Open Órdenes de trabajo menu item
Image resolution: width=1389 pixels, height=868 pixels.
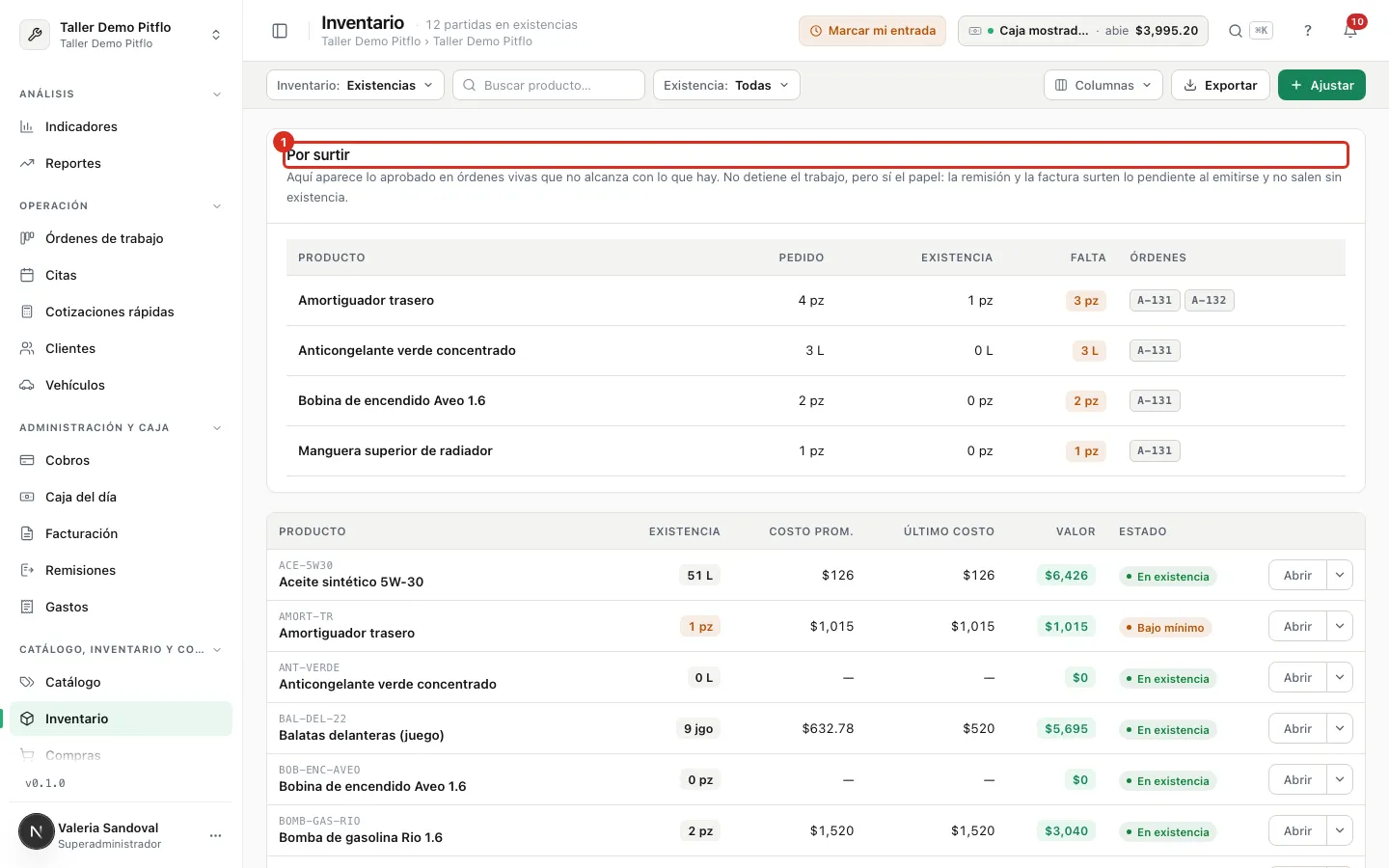pyautogui.click(x=121, y=238)
